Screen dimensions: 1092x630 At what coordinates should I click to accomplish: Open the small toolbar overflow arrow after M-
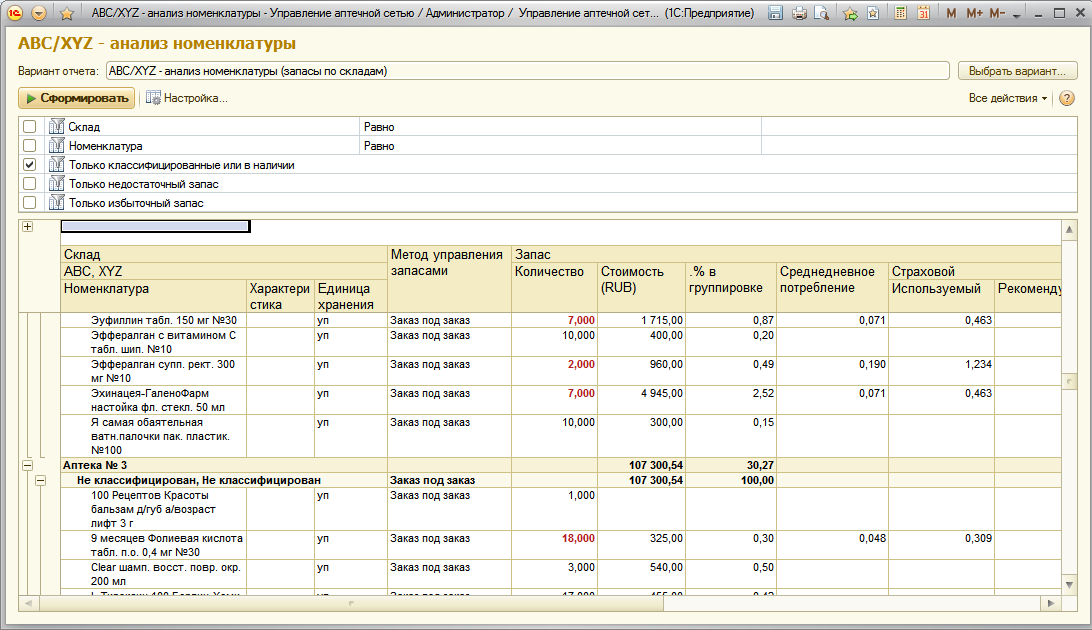(x=1017, y=15)
